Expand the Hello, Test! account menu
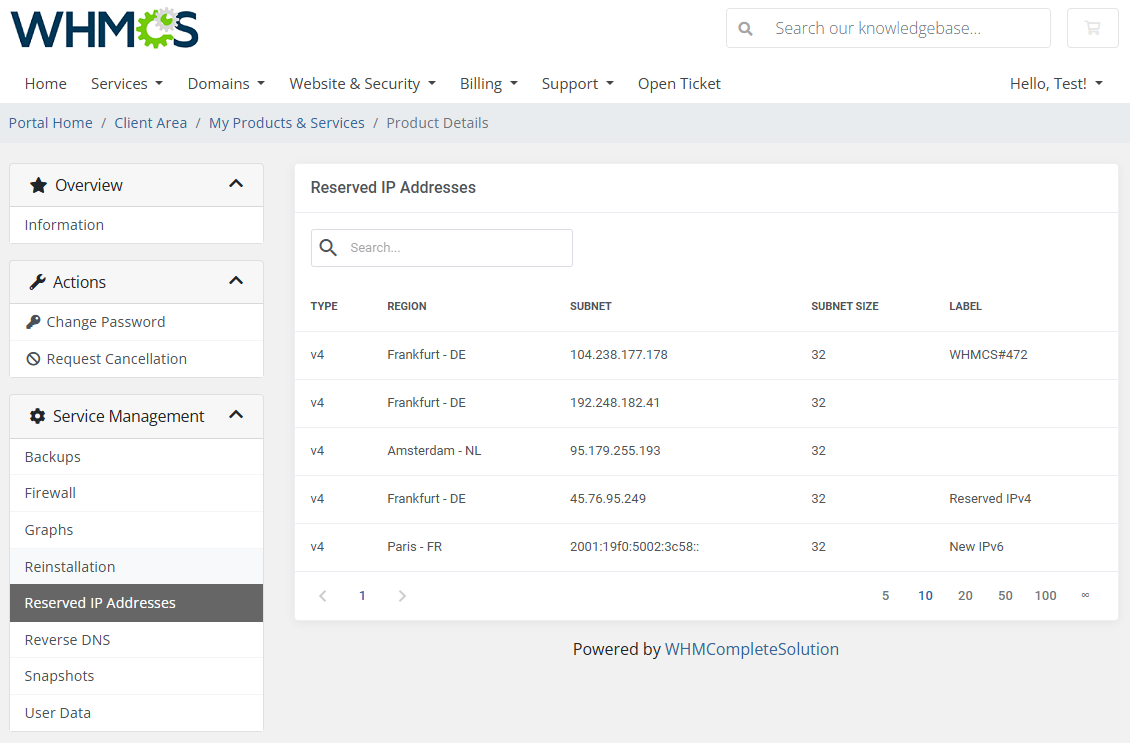The height and width of the screenshot is (743, 1130). 1055,84
